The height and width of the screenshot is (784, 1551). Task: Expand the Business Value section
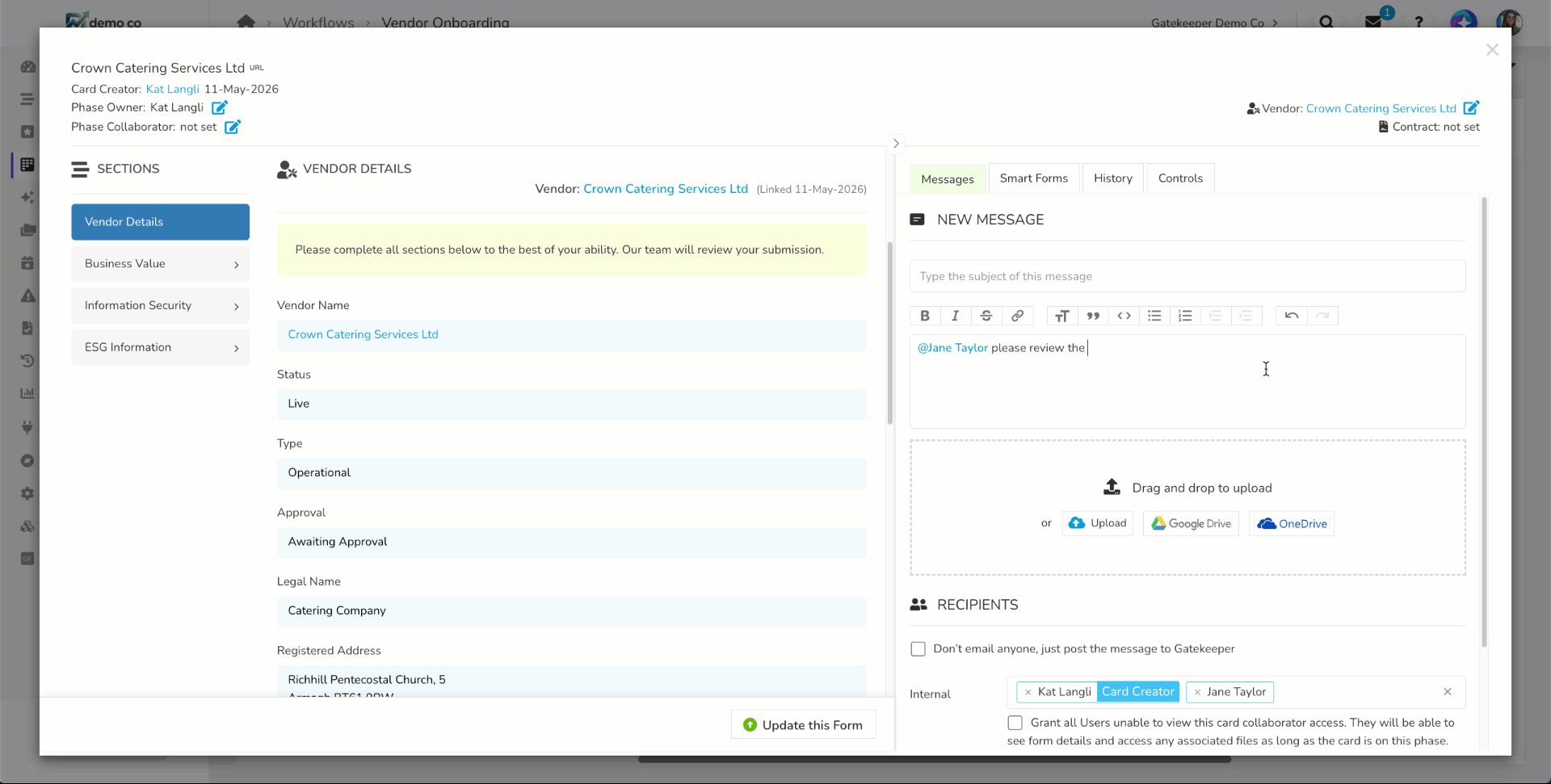(160, 264)
